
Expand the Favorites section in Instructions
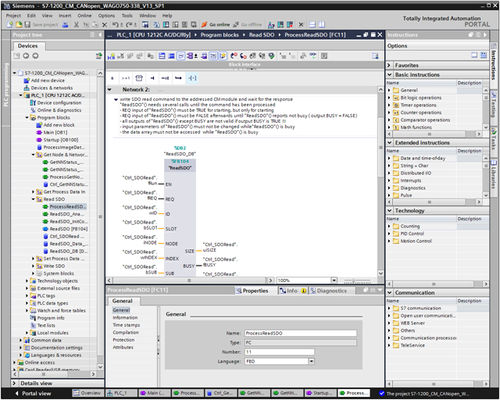[x=389, y=65]
